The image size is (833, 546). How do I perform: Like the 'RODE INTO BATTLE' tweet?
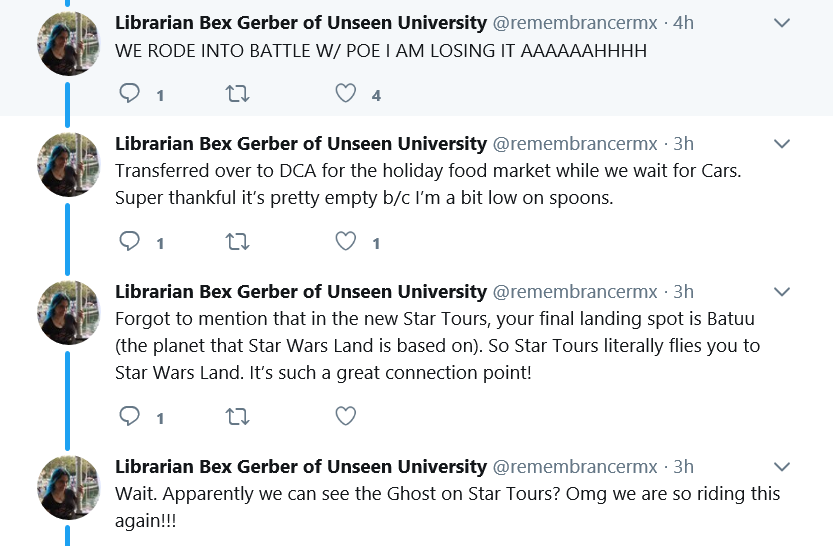tap(345, 93)
